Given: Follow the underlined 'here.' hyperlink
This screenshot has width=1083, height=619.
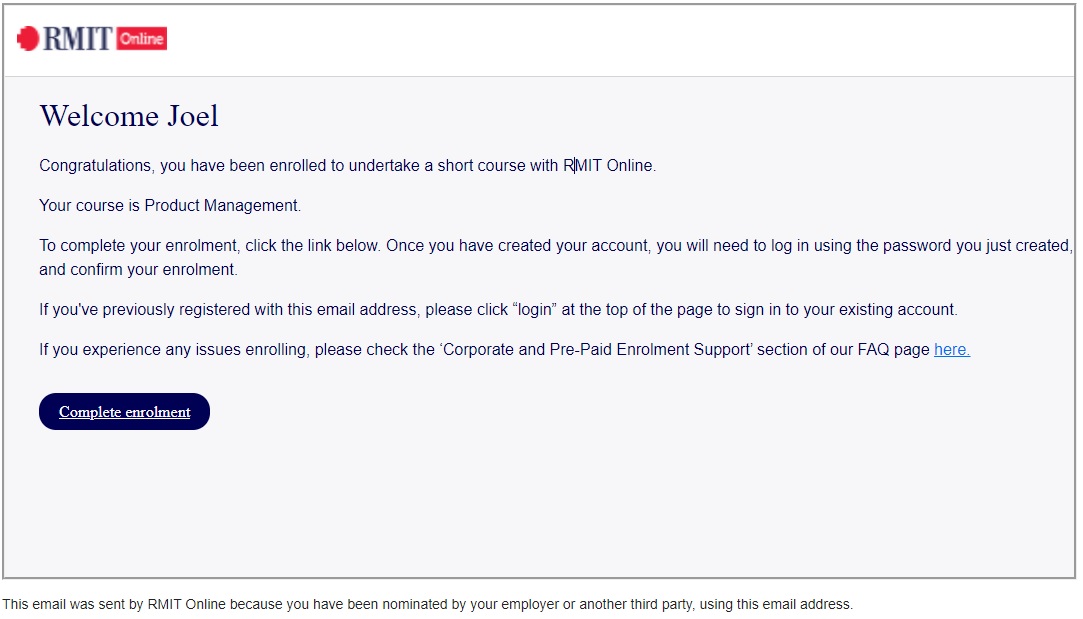Looking at the screenshot, I should [x=951, y=349].
